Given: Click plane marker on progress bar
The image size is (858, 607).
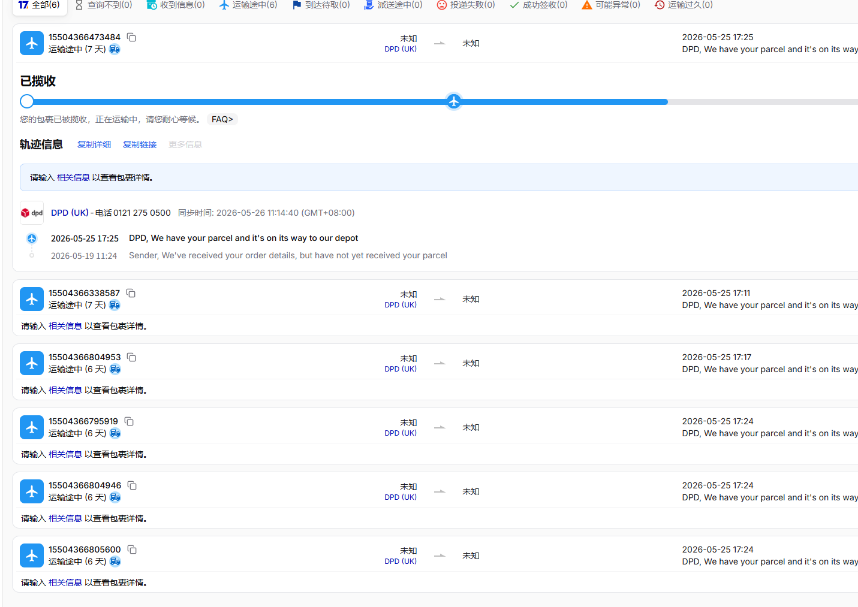Looking at the screenshot, I should tap(454, 101).
